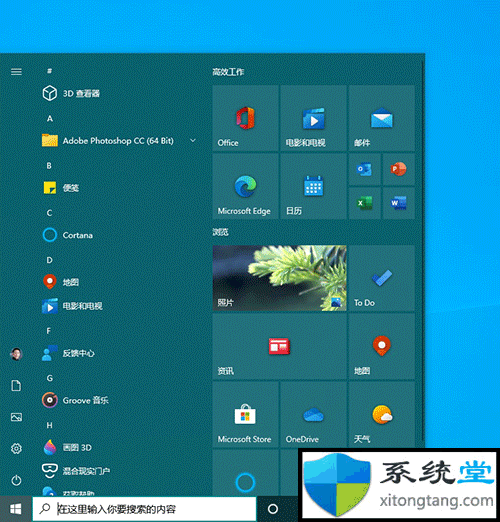Open the Word small tile

399,203
